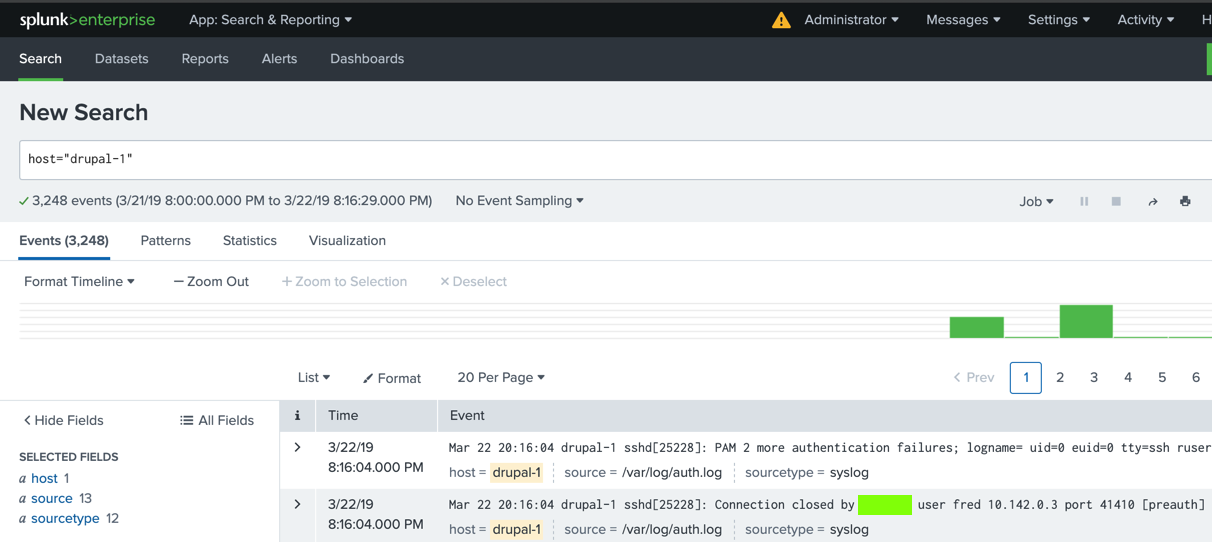Click the Splunk enterprise logo
Viewport: 1212px width, 542px height.
87,20
